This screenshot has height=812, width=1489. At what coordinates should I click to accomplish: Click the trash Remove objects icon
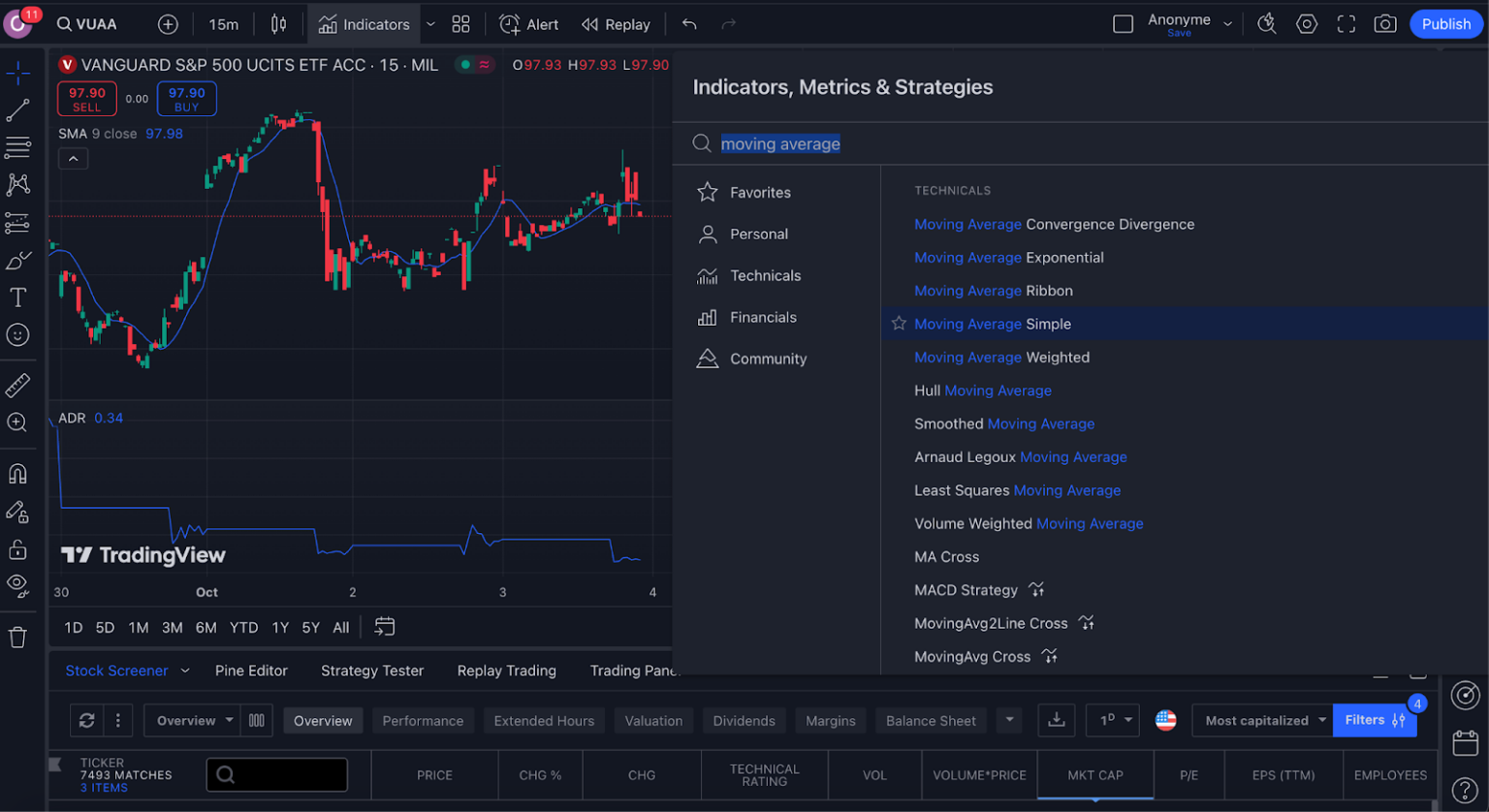(17, 638)
